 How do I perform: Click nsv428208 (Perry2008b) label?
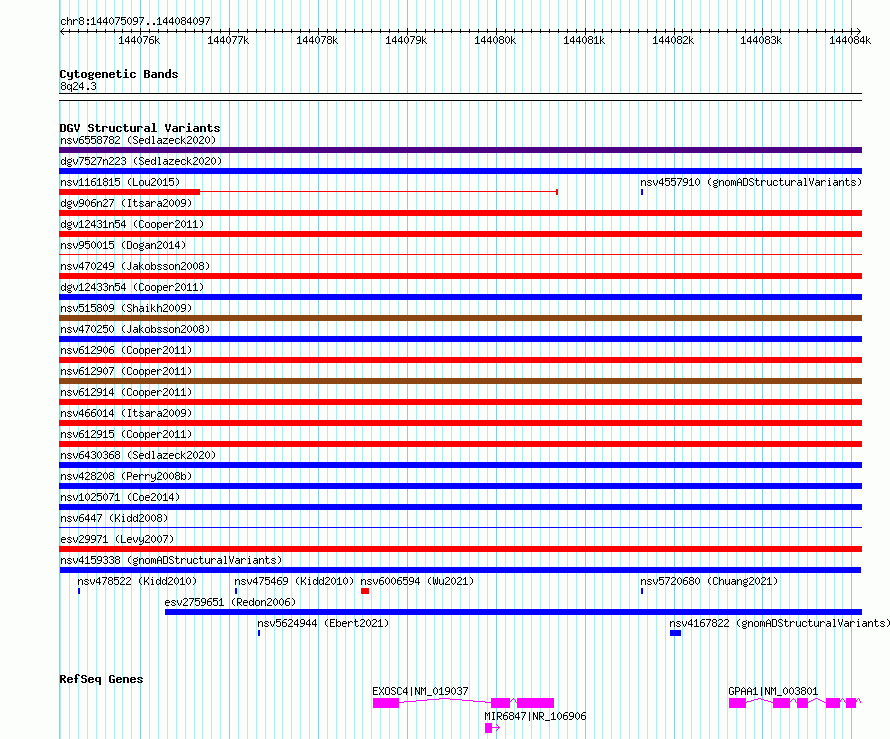click(x=126, y=476)
